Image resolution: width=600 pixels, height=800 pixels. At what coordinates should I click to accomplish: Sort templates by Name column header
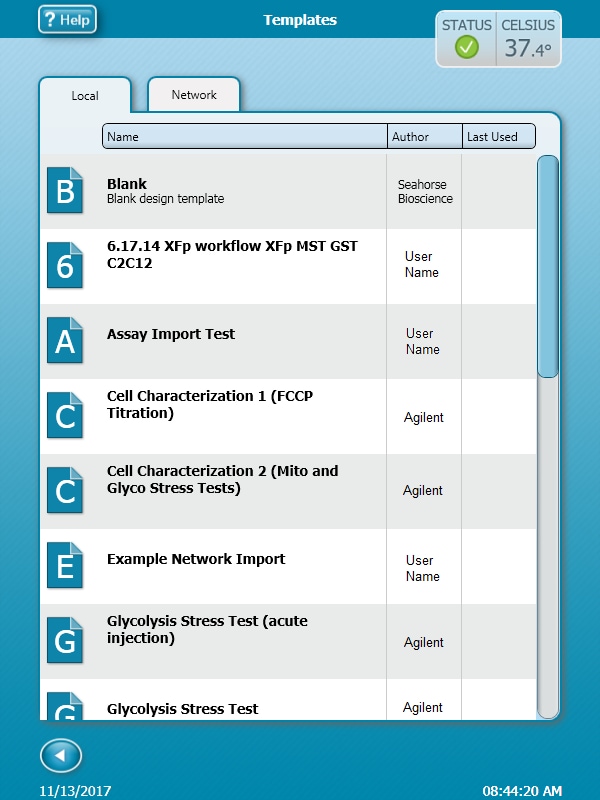pyautogui.click(x=244, y=137)
